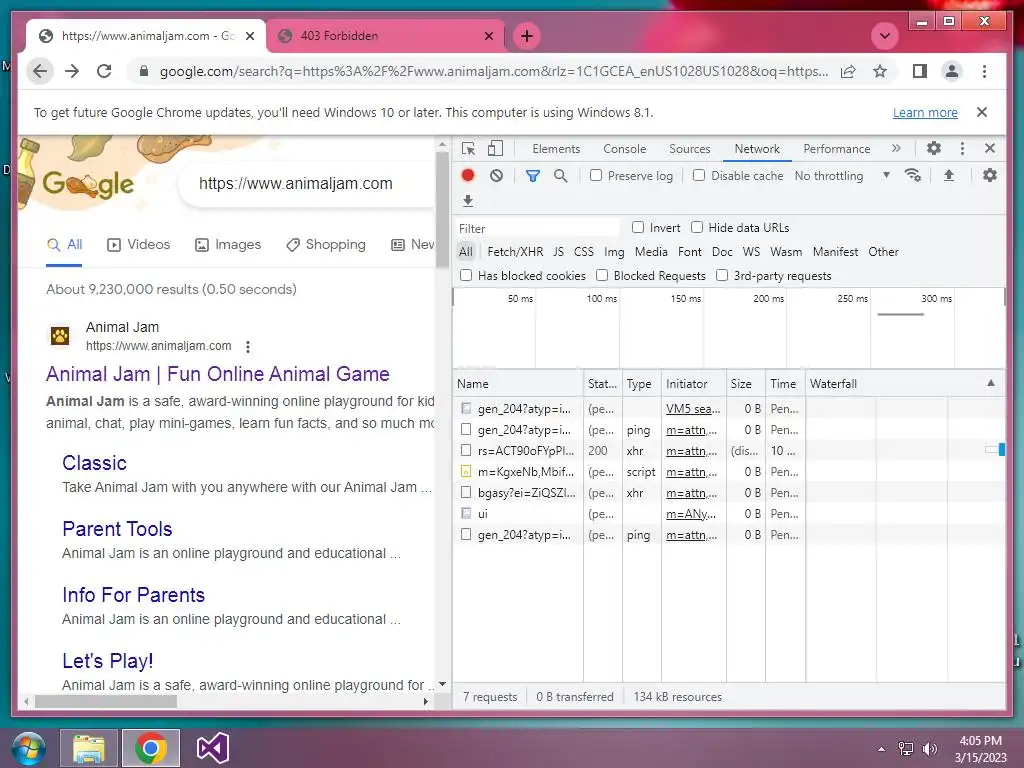Stop recording network log with red button
The image size is (1024, 768).
[x=468, y=176]
